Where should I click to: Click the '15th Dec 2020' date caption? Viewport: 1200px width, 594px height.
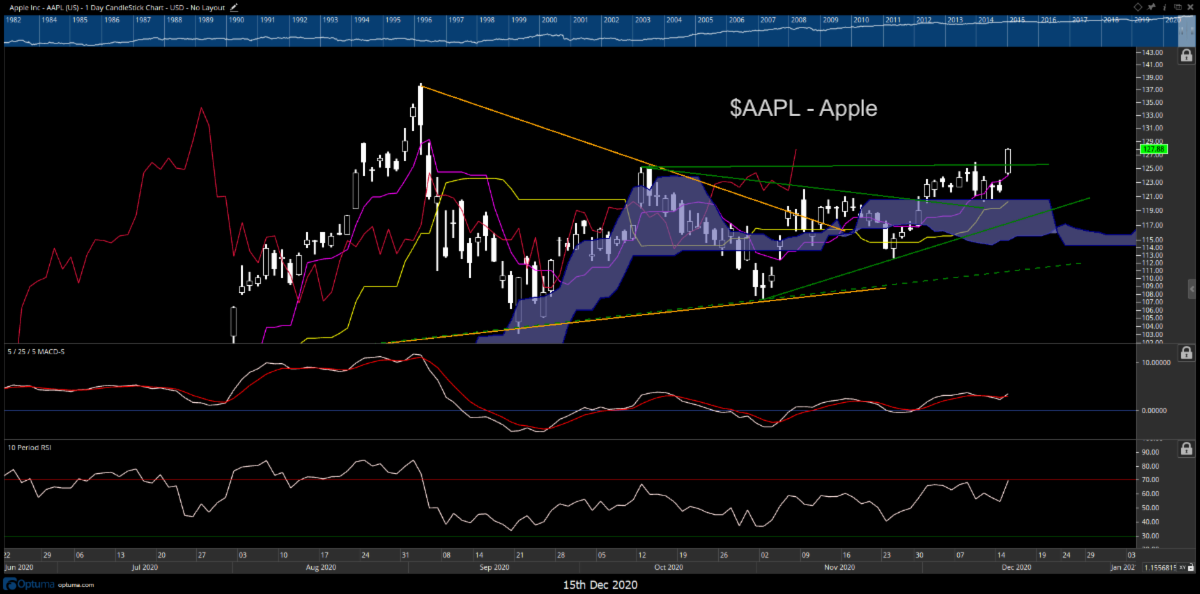(600, 583)
